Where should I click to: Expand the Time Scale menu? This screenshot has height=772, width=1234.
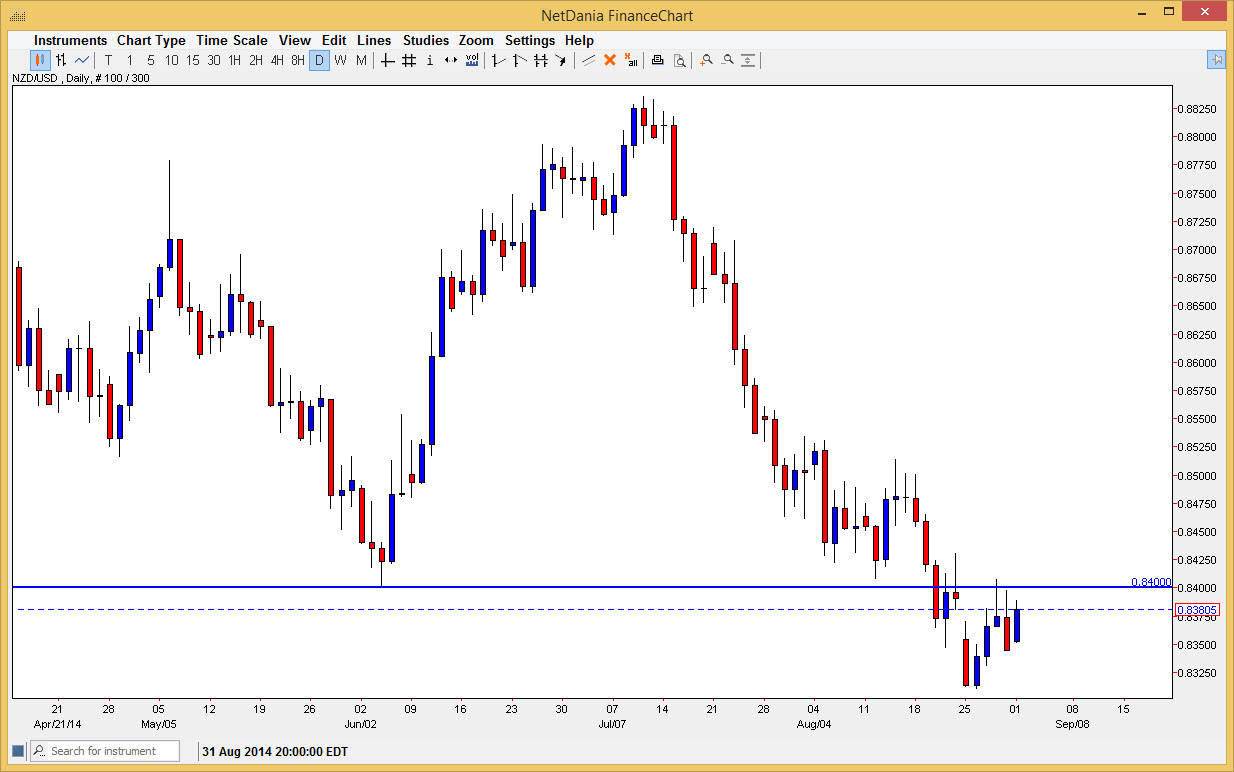[231, 40]
